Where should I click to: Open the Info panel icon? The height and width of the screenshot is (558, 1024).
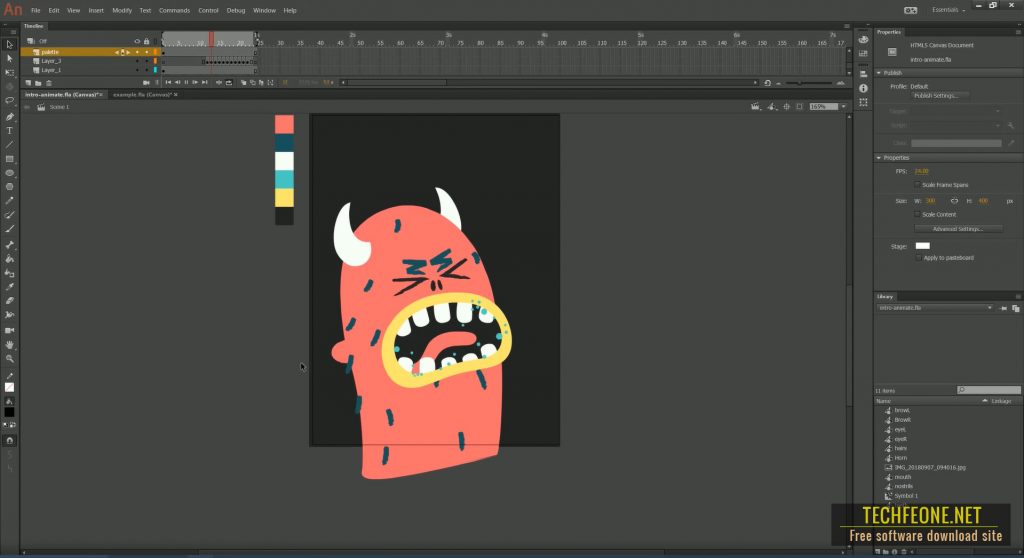(863, 88)
